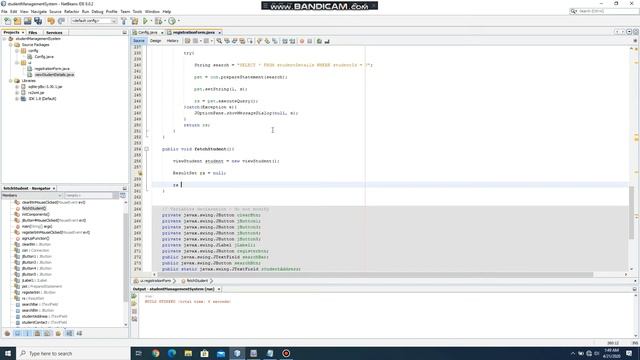Open the Tools menu
Image resolution: width=640 pixels, height=360 pixels.
click(137, 11)
